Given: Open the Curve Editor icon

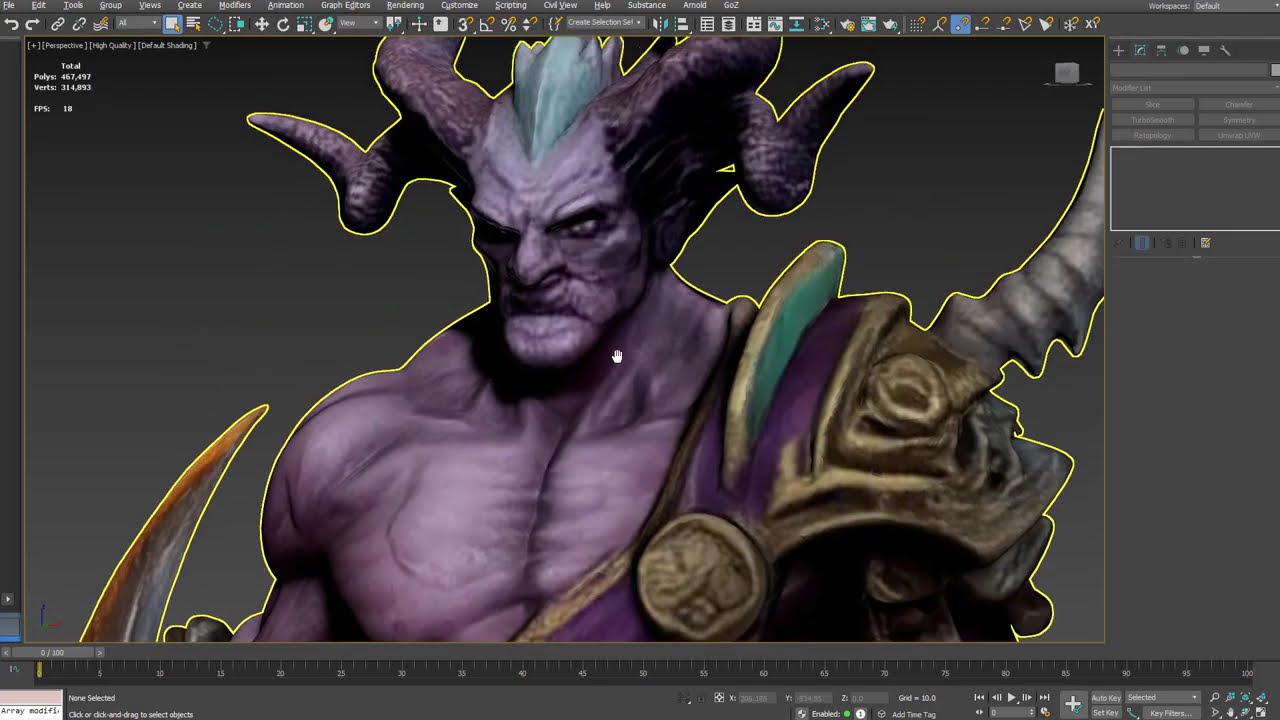Looking at the screenshot, I should [774, 24].
